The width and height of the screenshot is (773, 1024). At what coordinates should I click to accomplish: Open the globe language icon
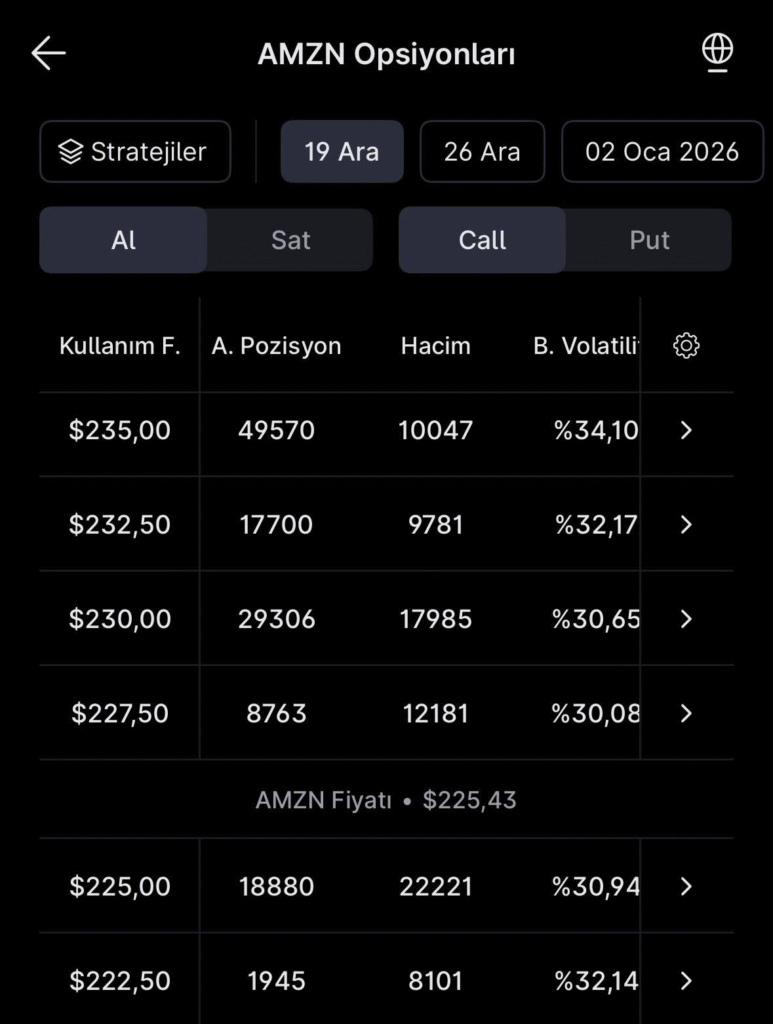coord(718,52)
